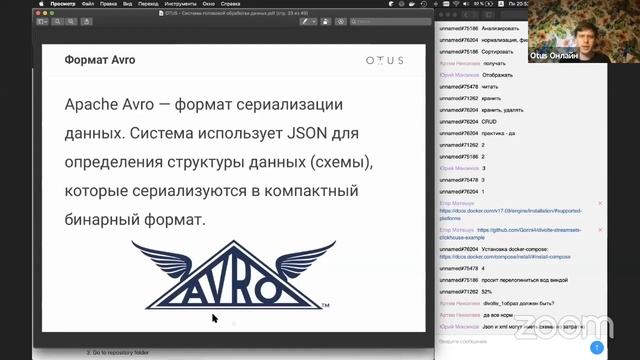This screenshot has height=360, width=640.
Task: Click the "Формат Avro" slide heading
Action: 100,60
